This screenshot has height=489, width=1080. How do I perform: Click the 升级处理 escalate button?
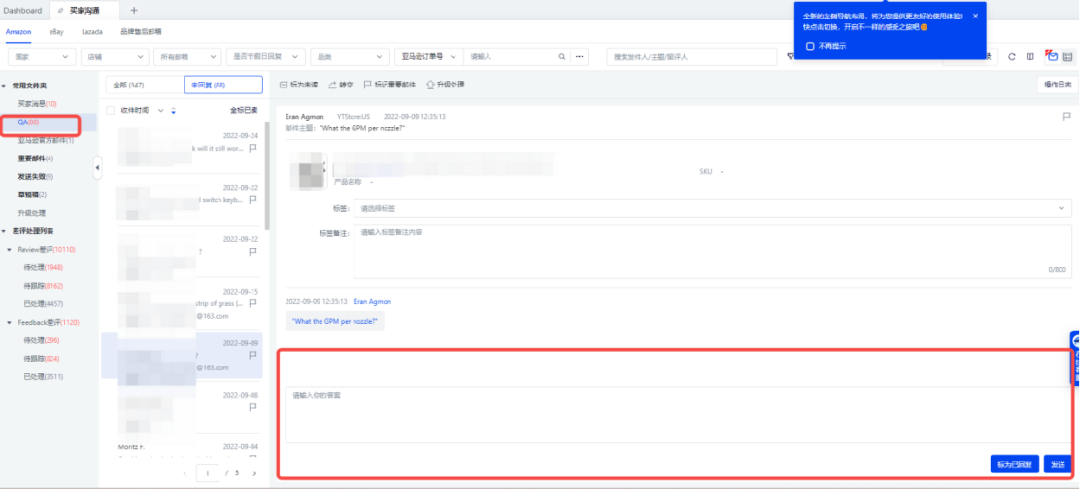coord(445,85)
